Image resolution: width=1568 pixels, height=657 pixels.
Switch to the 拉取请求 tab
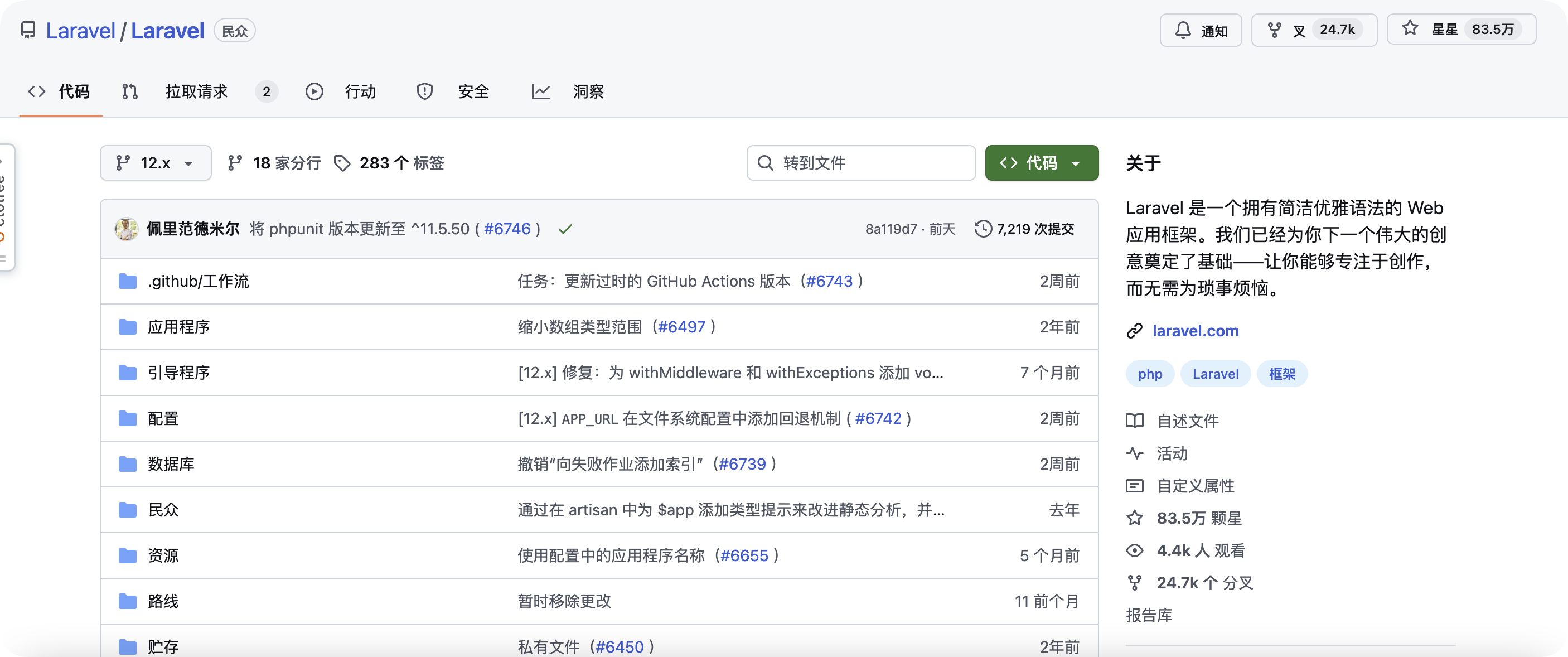click(196, 91)
